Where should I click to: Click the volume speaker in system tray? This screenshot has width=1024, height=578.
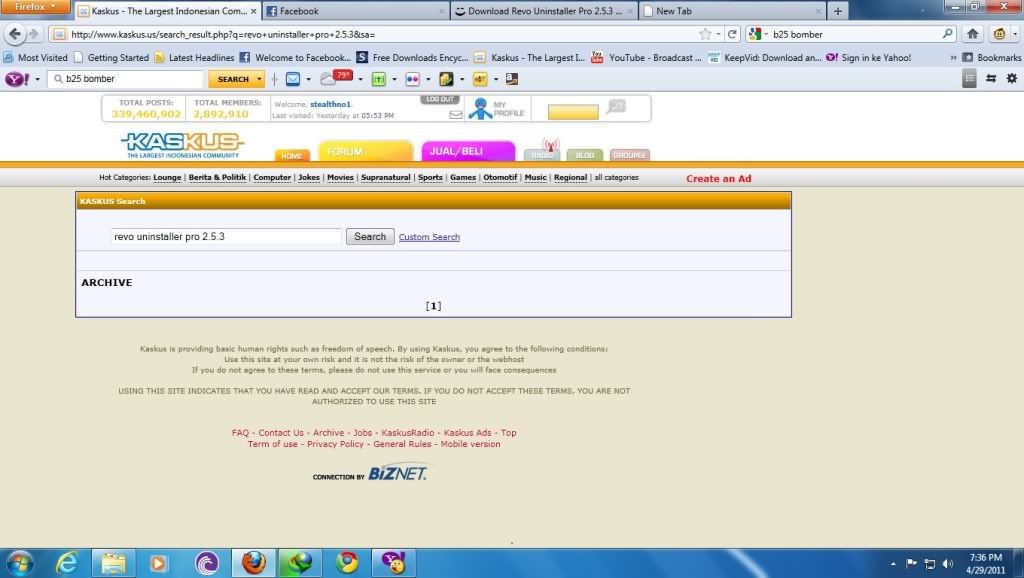[948, 564]
